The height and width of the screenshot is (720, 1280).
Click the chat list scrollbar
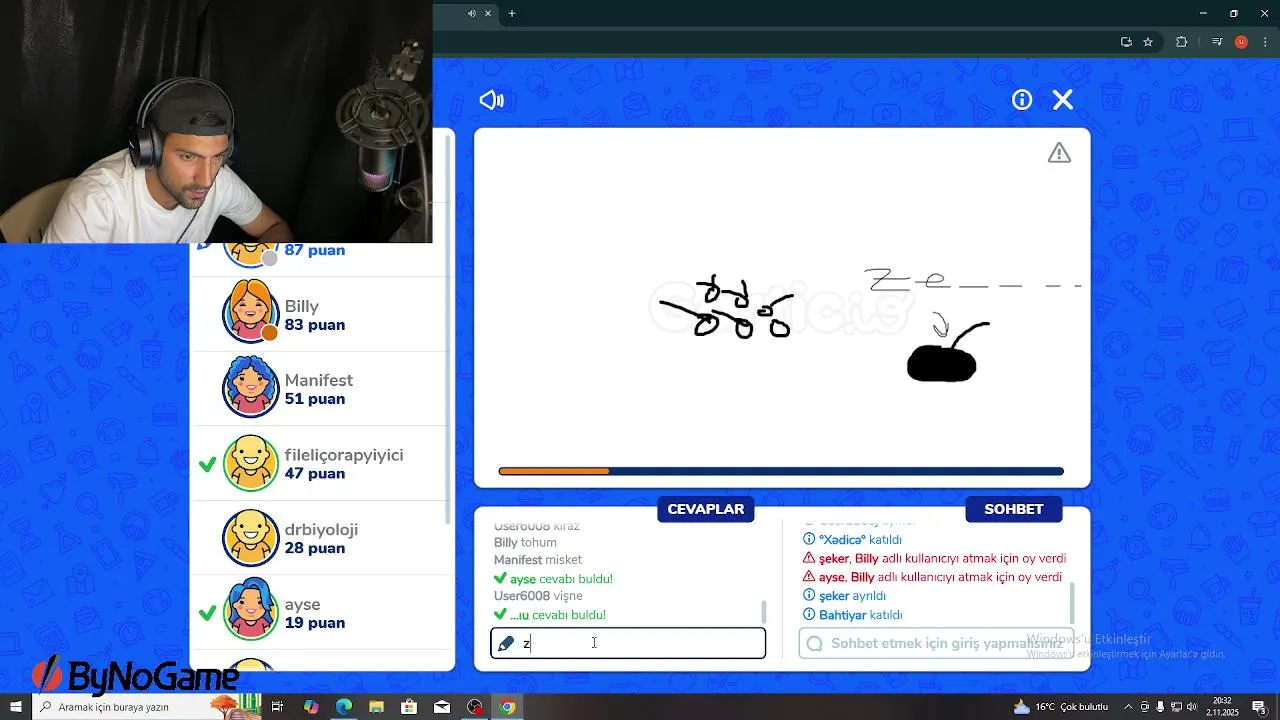[1072, 603]
